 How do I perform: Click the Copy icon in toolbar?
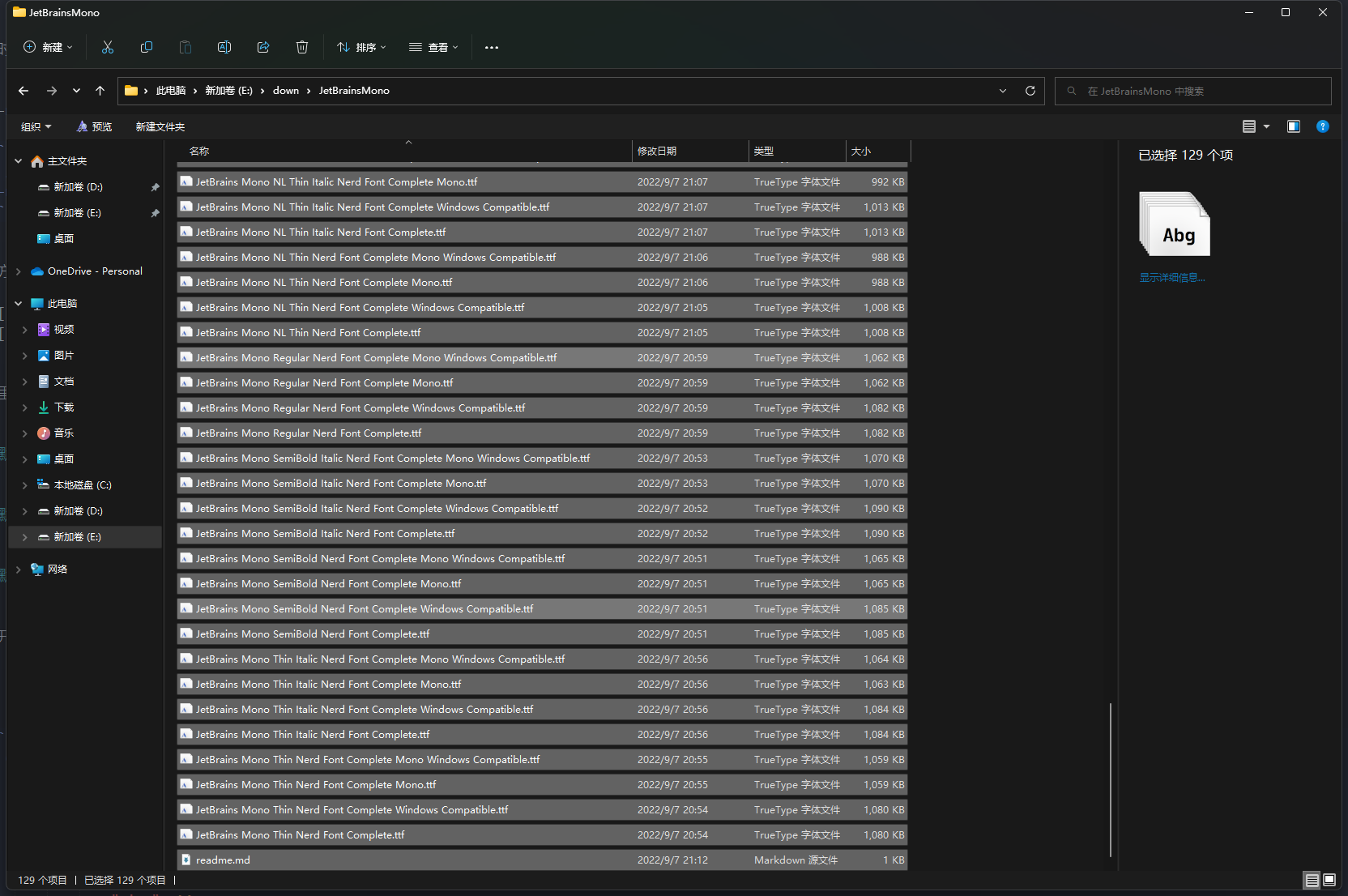pos(147,48)
